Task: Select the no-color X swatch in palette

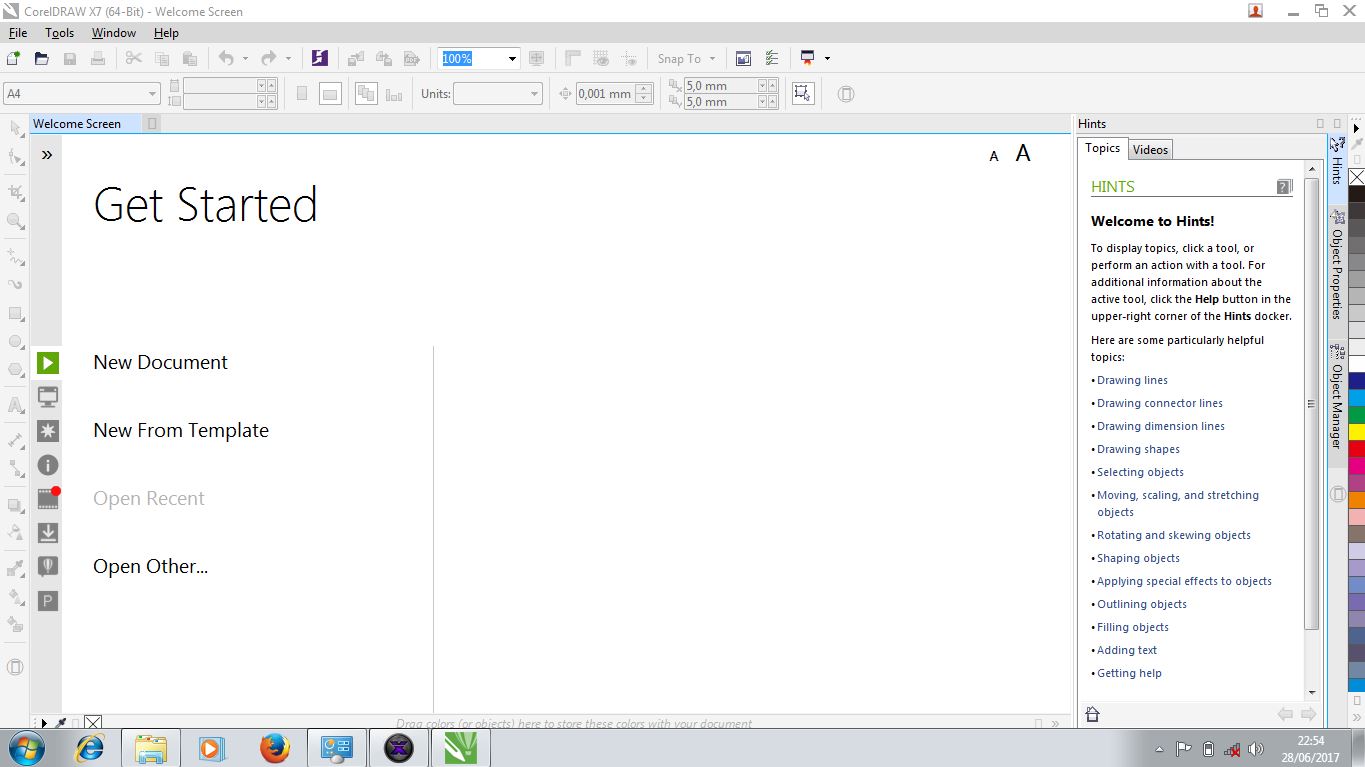Action: point(1357,177)
